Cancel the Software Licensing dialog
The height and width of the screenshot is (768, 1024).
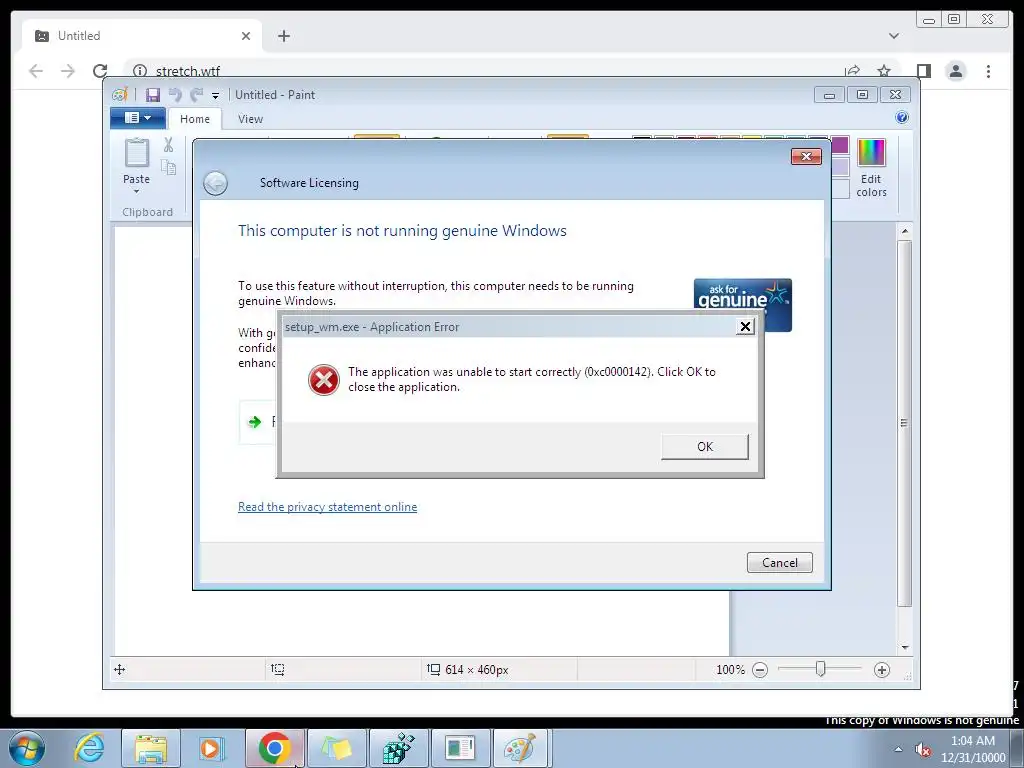pyautogui.click(x=780, y=562)
